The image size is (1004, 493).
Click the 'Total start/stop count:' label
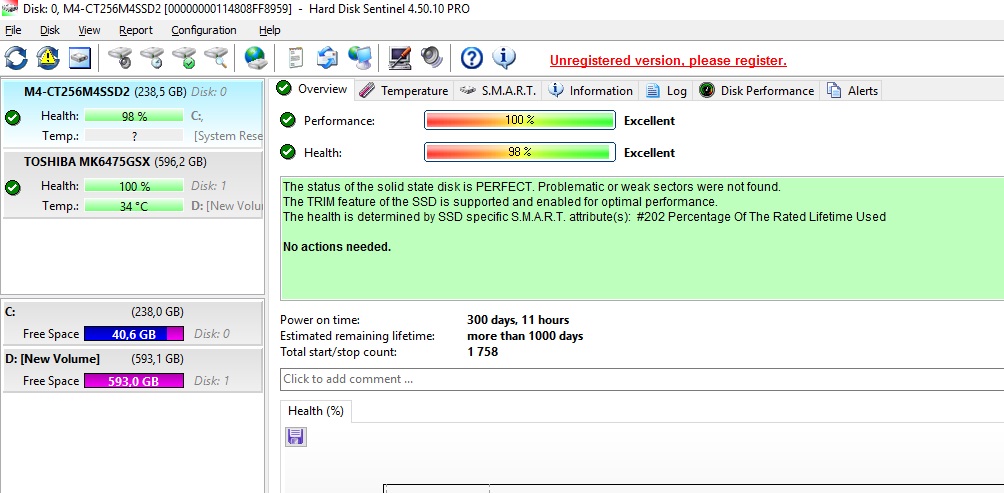click(338, 352)
